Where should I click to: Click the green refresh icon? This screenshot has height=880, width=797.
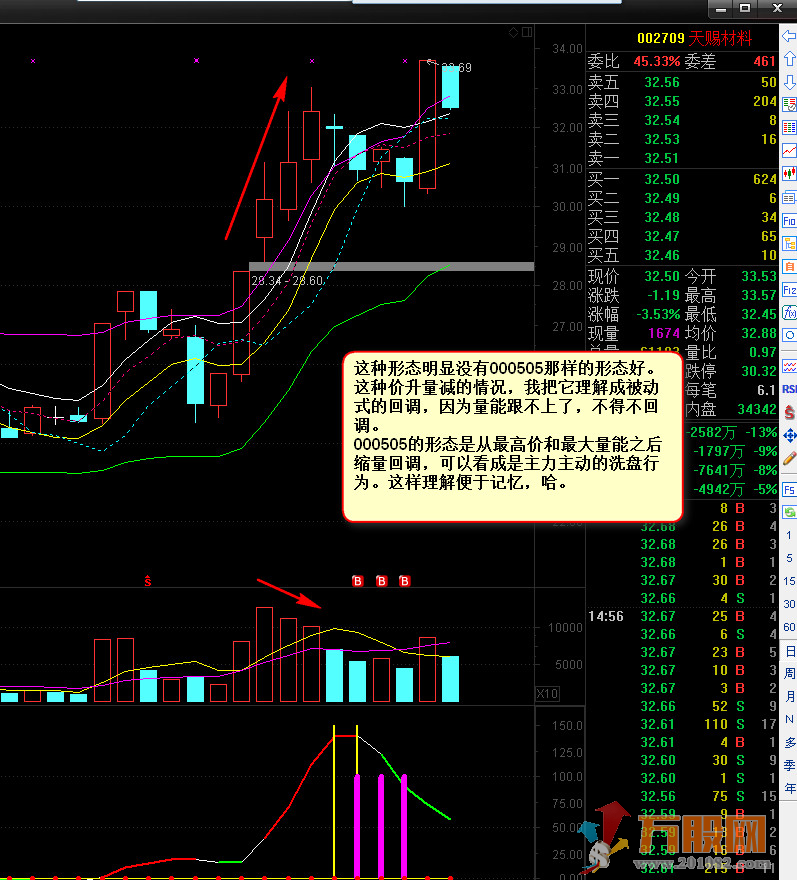(x=789, y=512)
